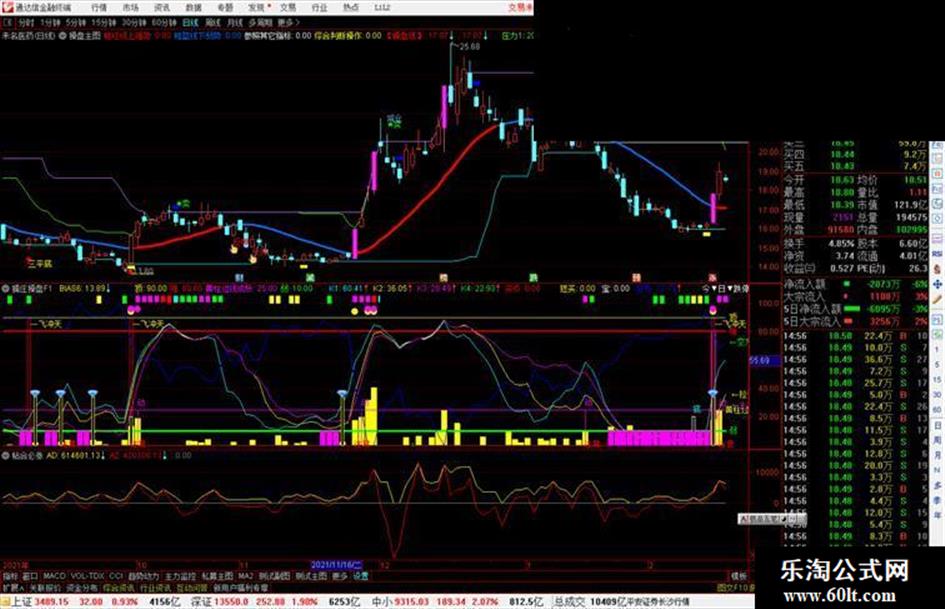The width and height of the screenshot is (945, 609).
Task: Expand 更多 in the bottom indicator tabs
Action: pyautogui.click(x=340, y=576)
